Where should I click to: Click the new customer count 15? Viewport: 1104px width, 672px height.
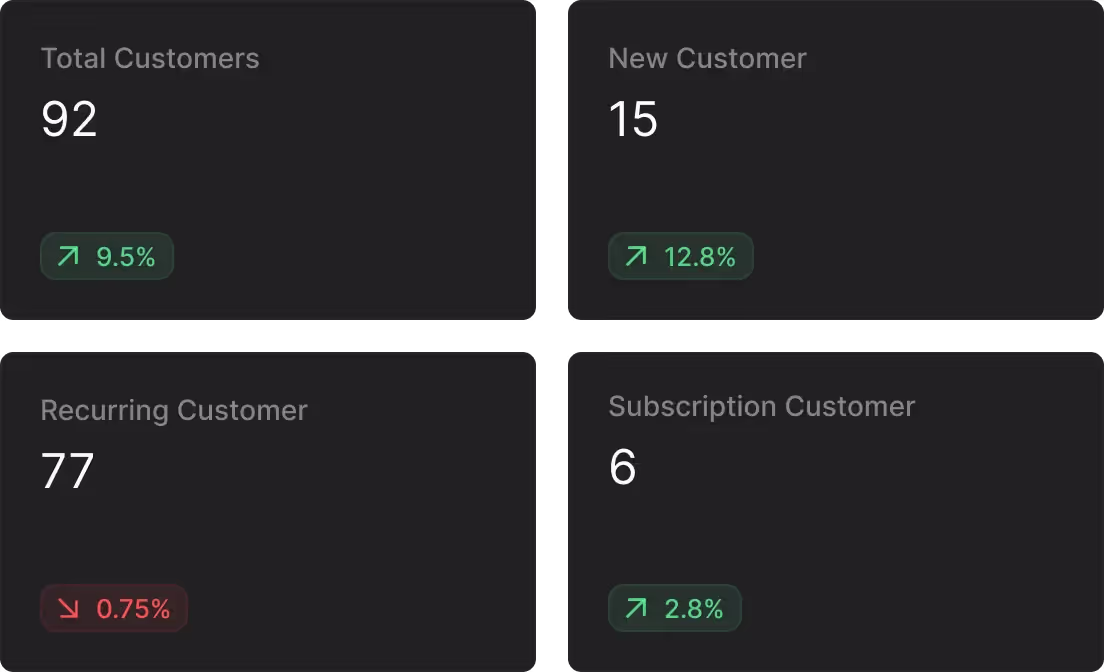click(633, 119)
